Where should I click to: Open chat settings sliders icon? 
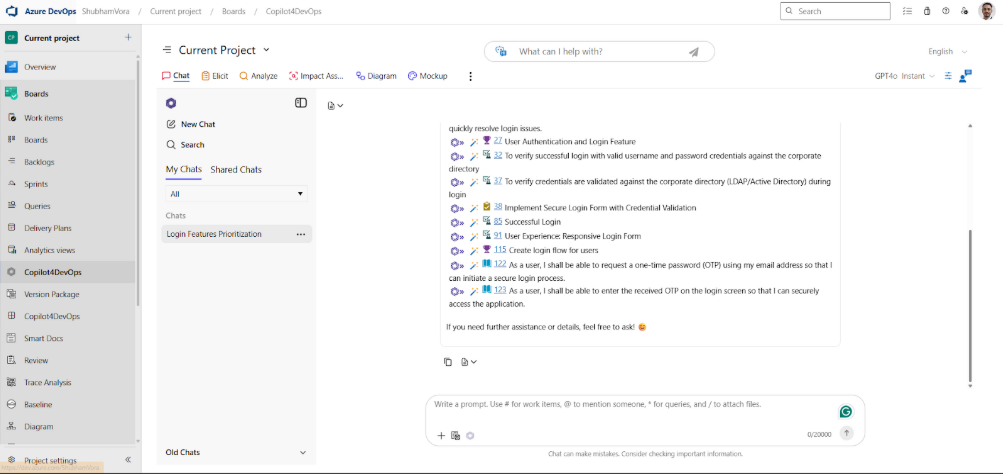pyautogui.click(x=948, y=76)
